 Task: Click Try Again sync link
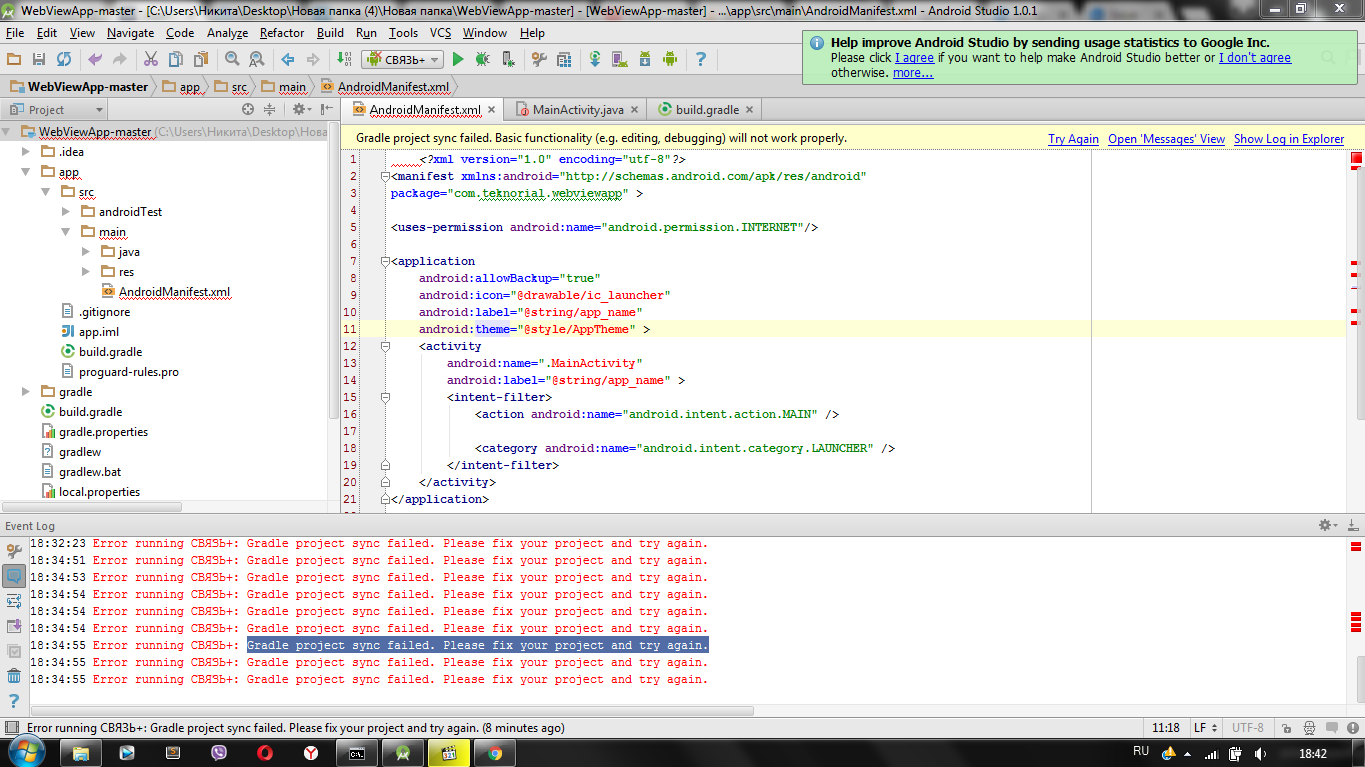point(1073,139)
